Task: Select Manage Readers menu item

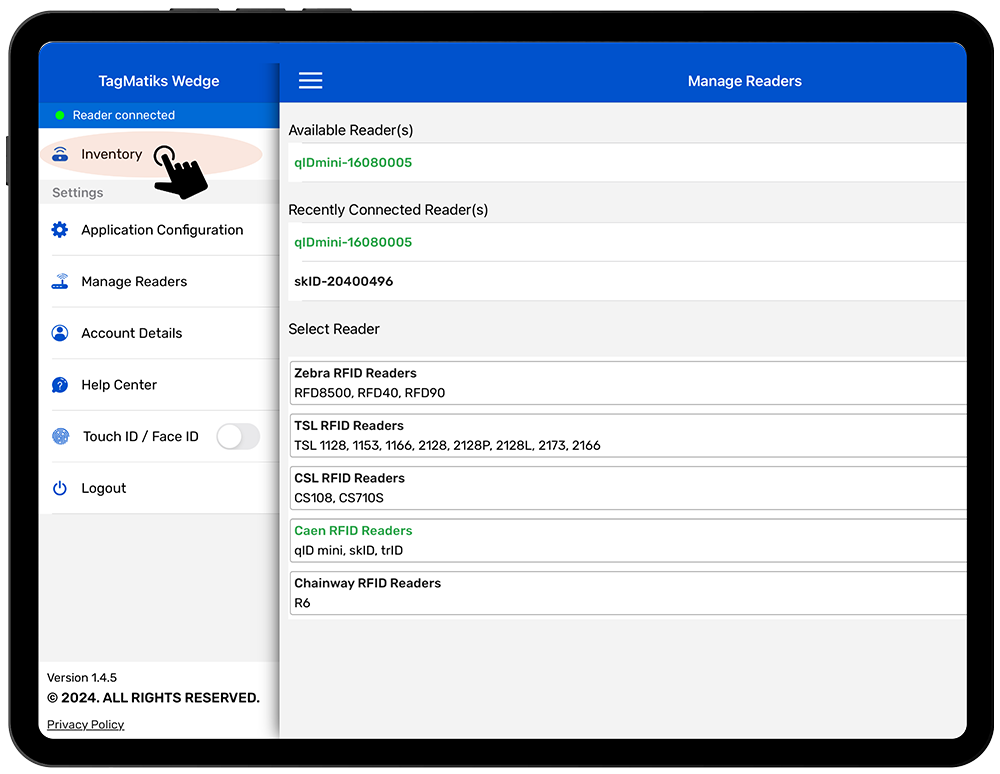Action: [x=134, y=282]
